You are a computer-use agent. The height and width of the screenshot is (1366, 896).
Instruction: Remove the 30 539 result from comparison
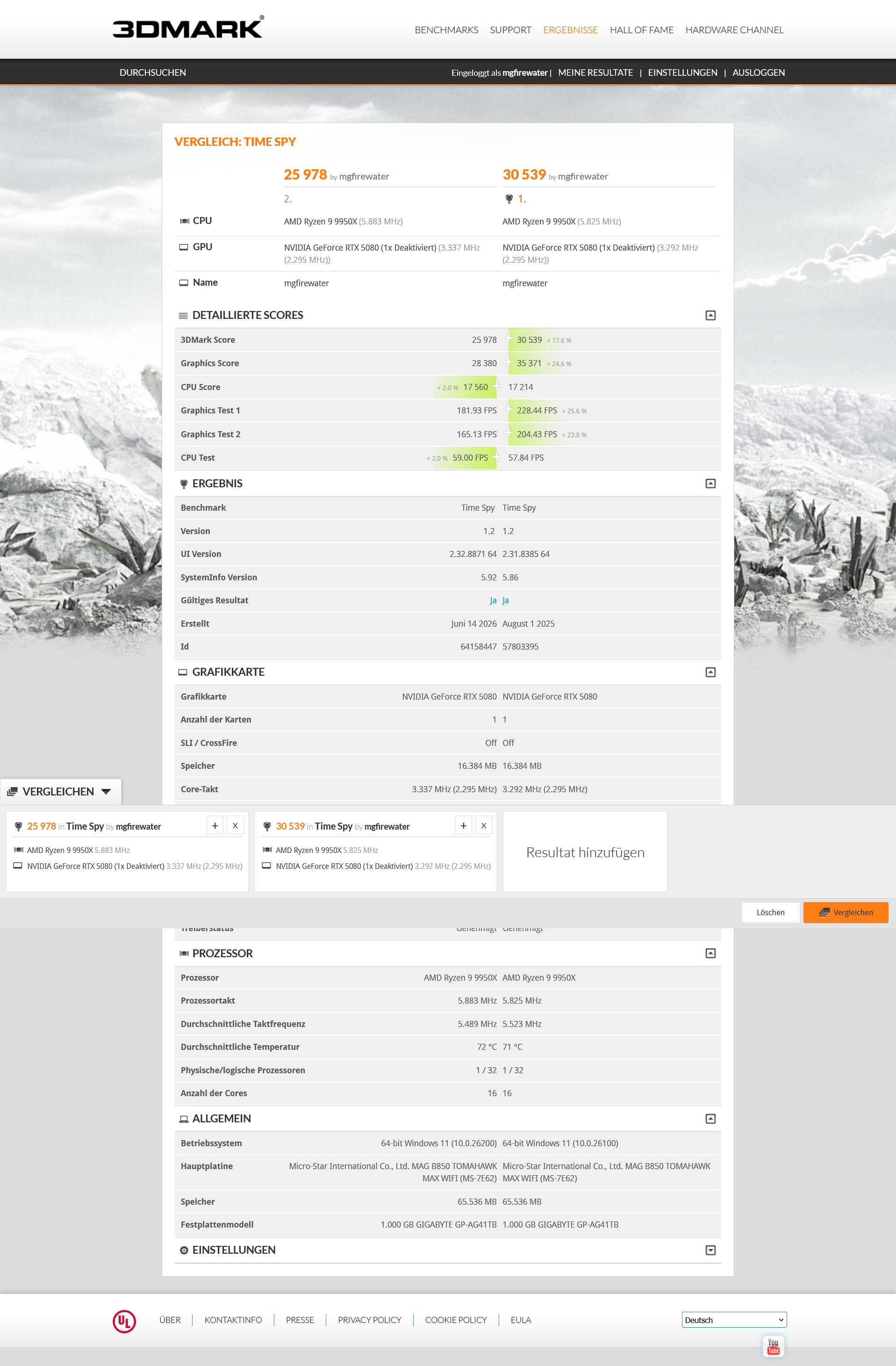pos(484,825)
